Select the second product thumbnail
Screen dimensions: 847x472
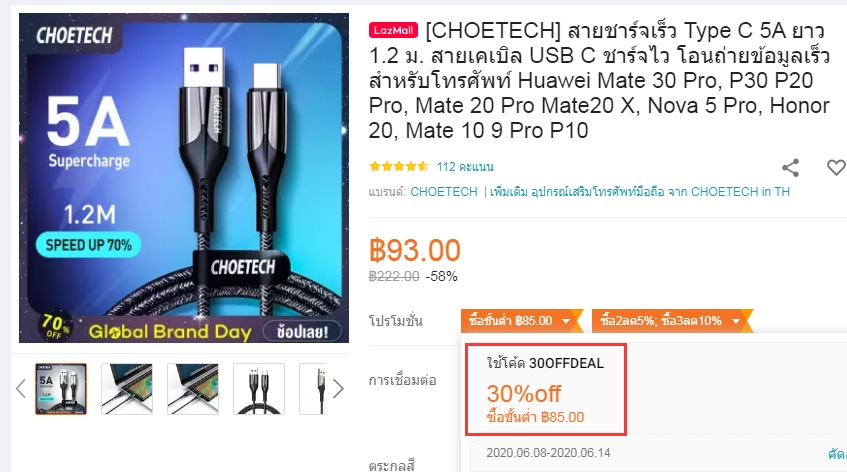point(127,389)
